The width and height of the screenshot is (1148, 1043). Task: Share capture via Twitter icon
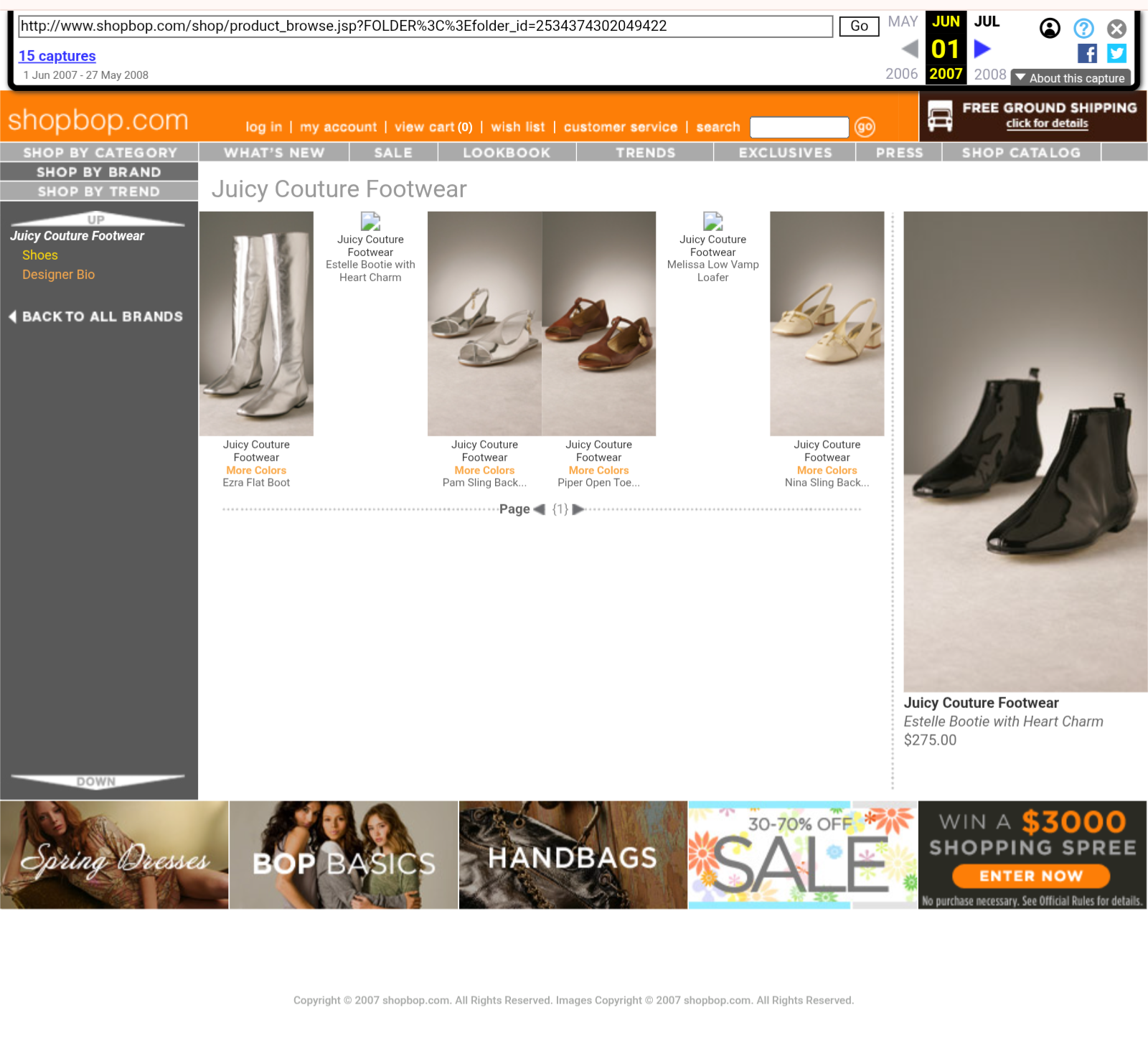[x=1116, y=53]
